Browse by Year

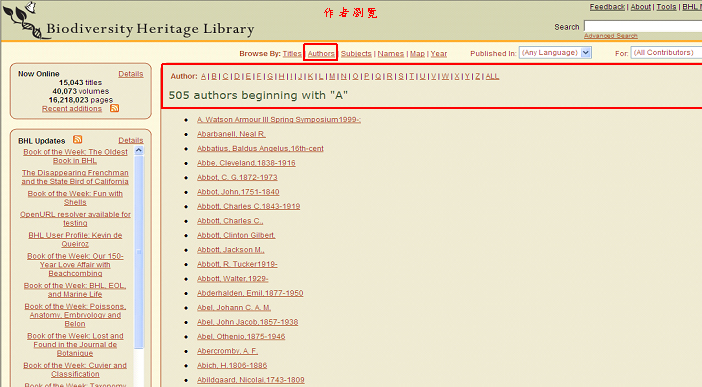point(439,53)
